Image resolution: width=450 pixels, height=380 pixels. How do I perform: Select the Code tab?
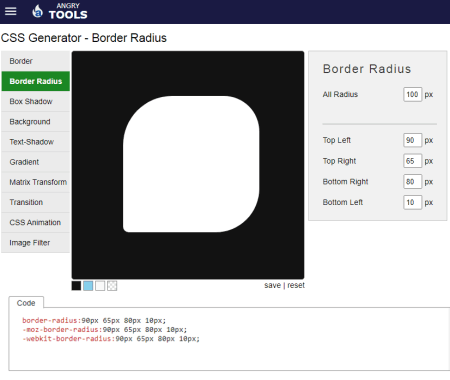26,303
